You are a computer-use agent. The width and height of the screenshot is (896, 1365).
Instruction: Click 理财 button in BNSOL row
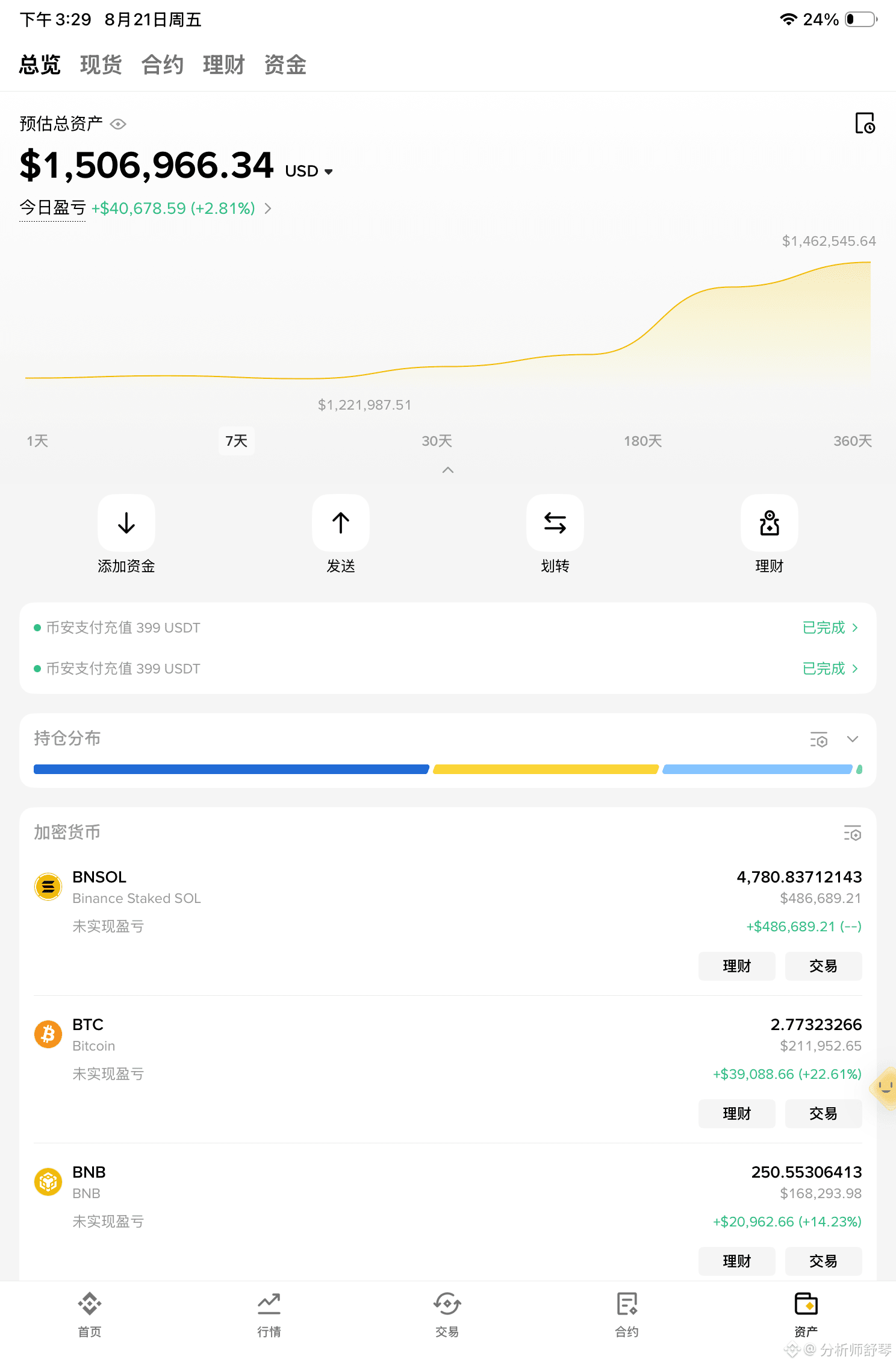(737, 966)
